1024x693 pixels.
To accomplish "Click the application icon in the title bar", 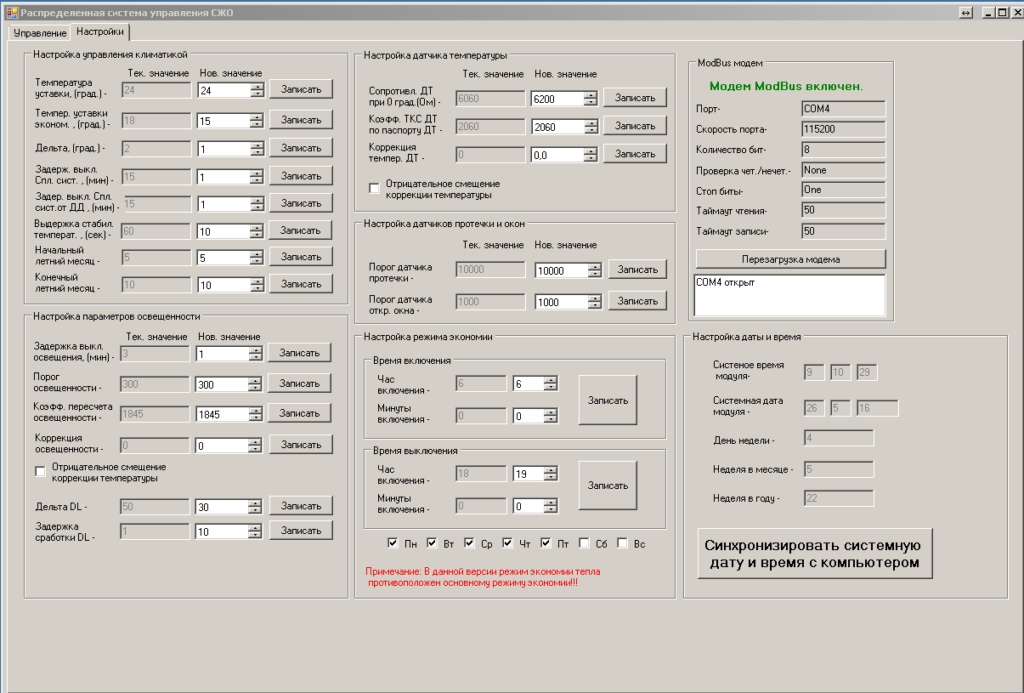I will point(13,11).
